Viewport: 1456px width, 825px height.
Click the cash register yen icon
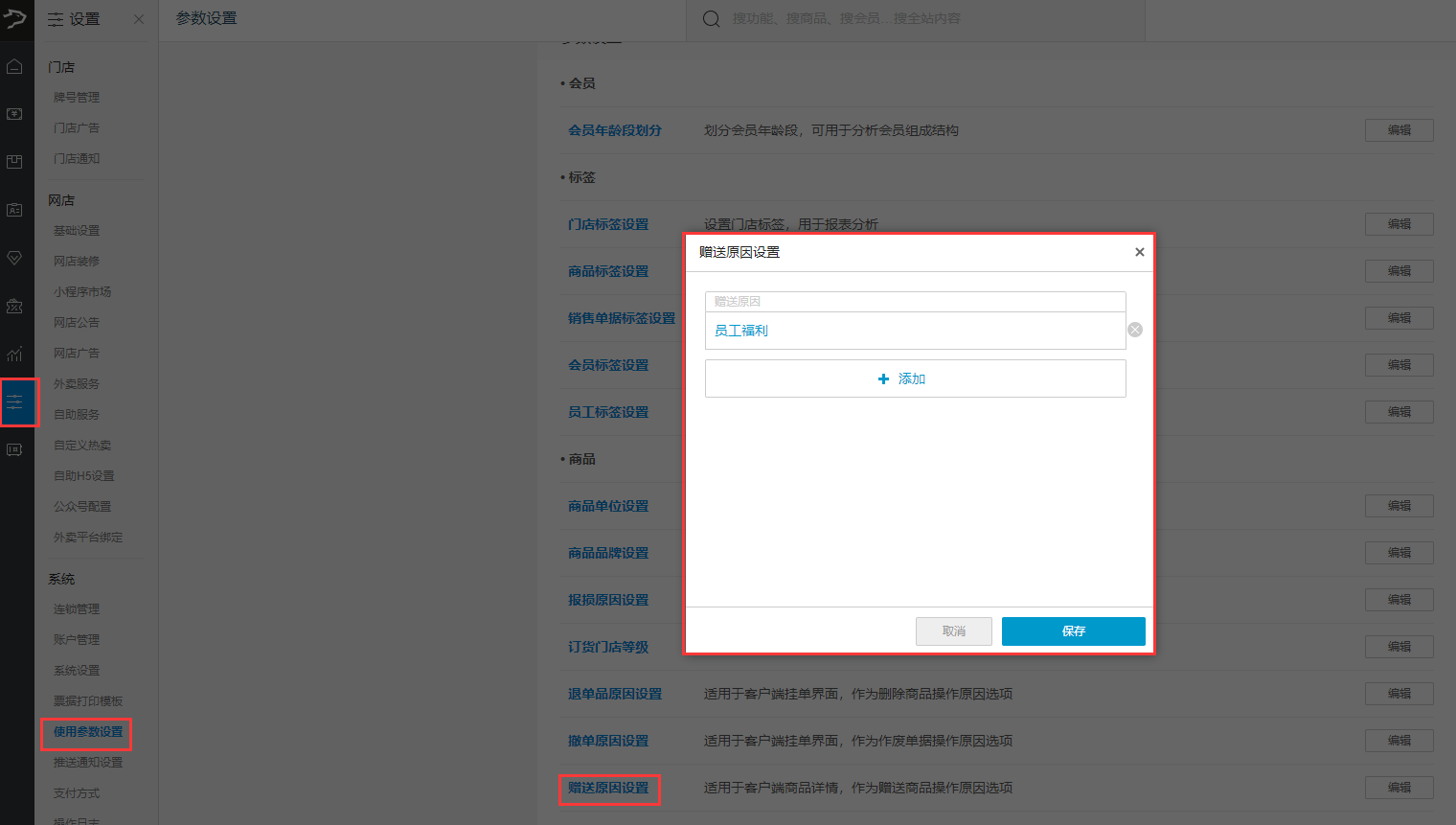coord(14,114)
